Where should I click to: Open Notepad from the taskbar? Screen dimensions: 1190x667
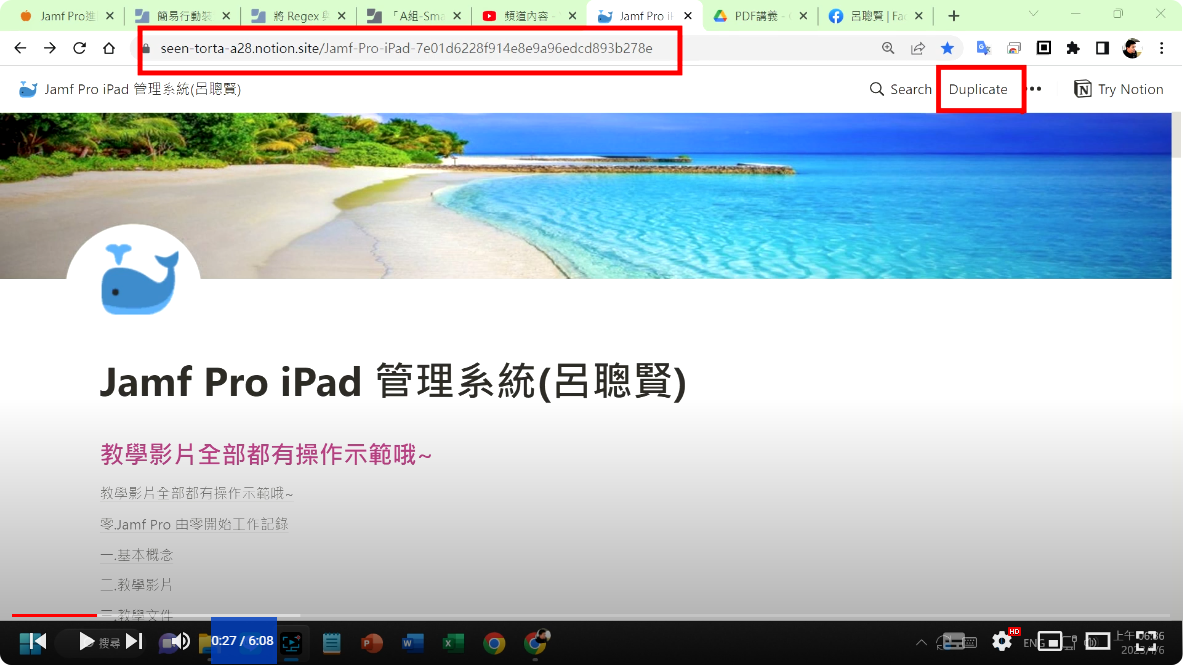click(332, 644)
